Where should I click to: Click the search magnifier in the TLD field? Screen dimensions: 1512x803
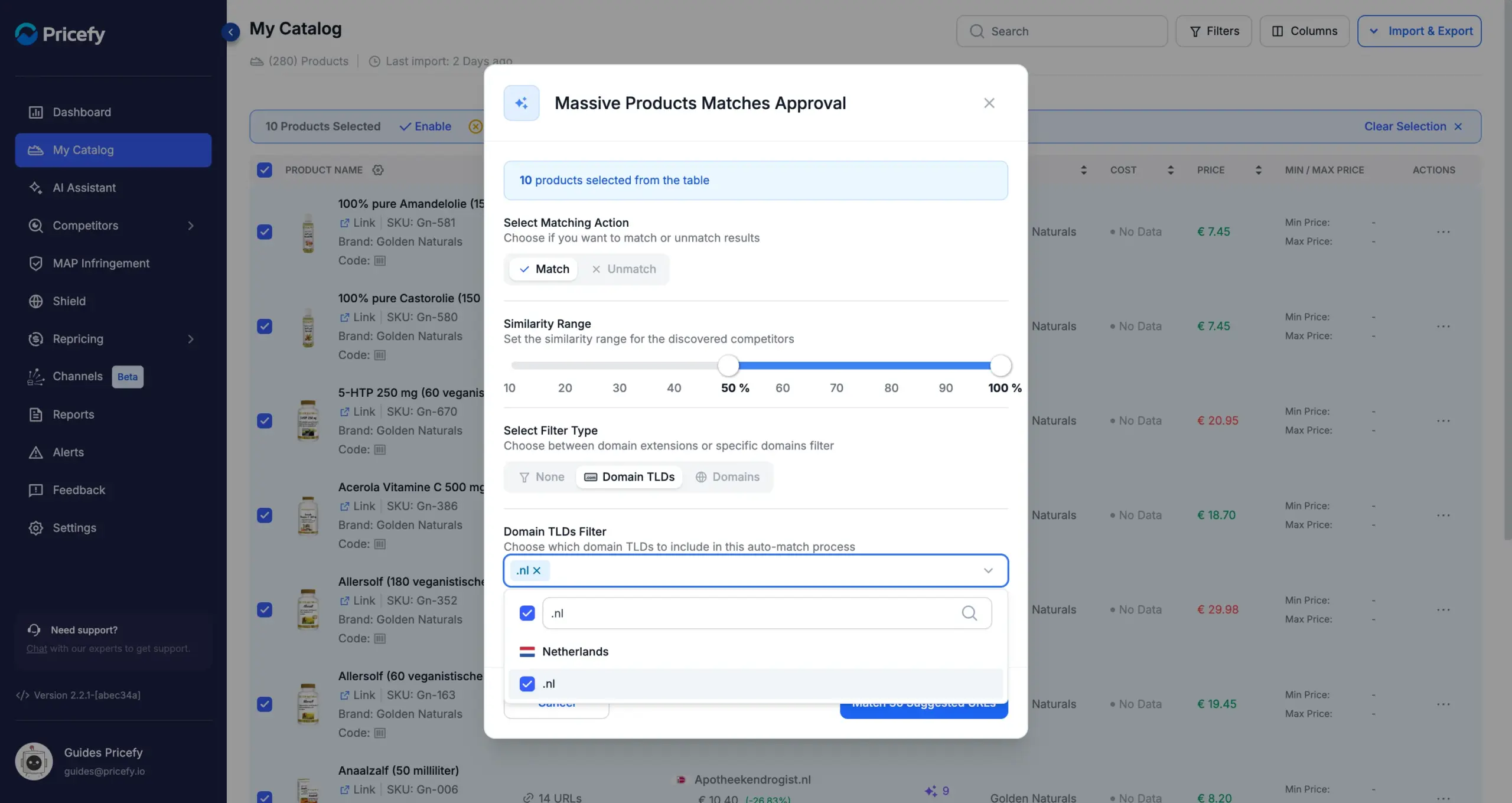click(969, 613)
